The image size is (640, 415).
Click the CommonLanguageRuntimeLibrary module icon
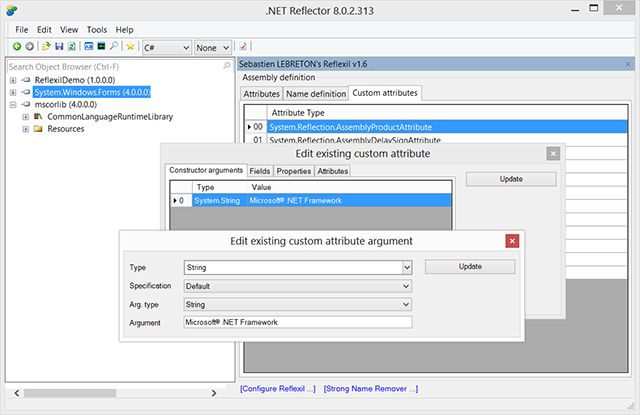tap(38, 117)
